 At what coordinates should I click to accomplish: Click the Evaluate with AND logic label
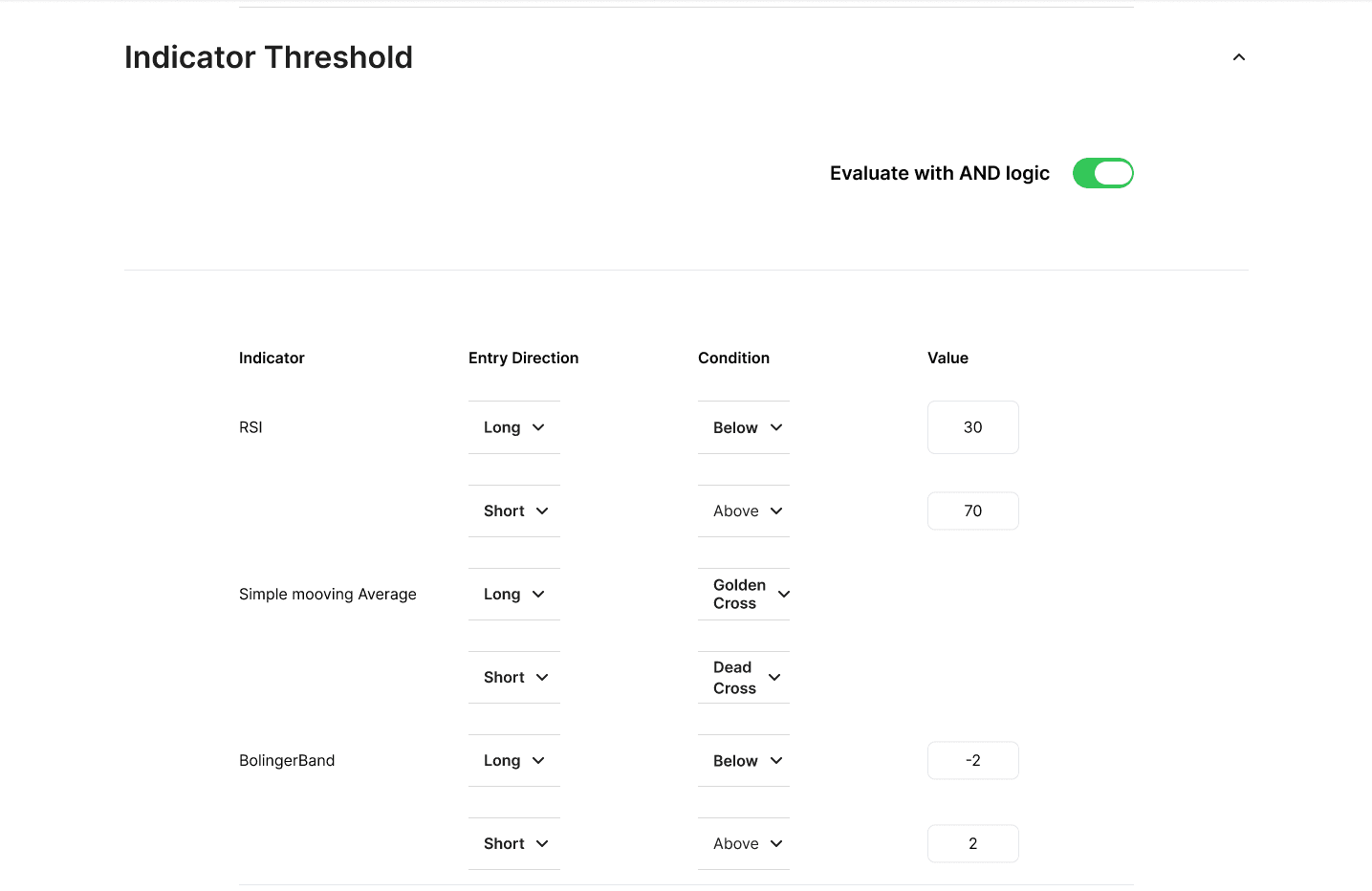939,173
